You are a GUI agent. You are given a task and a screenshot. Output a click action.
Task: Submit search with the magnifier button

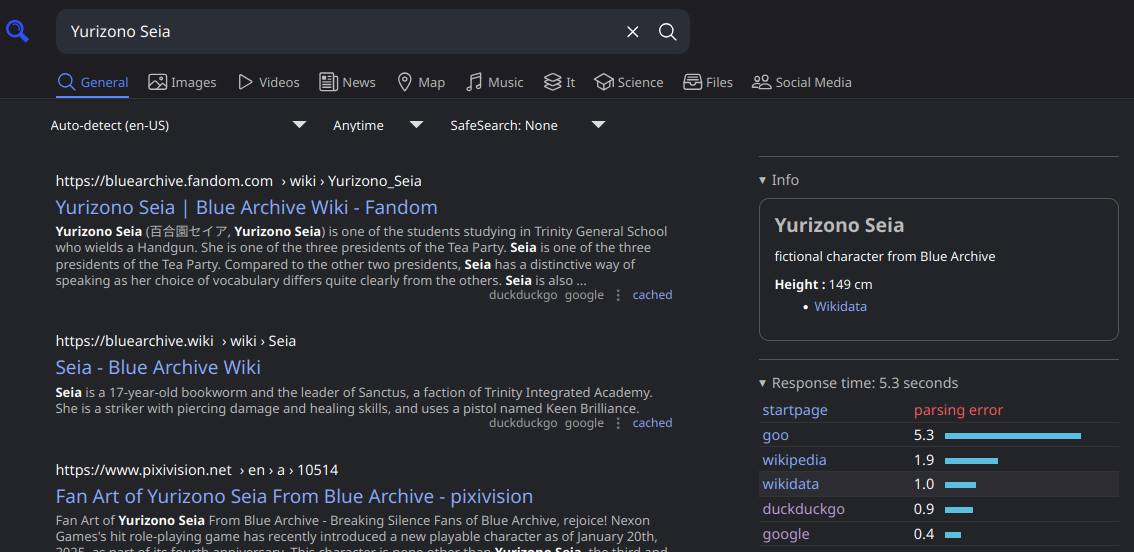click(x=668, y=32)
